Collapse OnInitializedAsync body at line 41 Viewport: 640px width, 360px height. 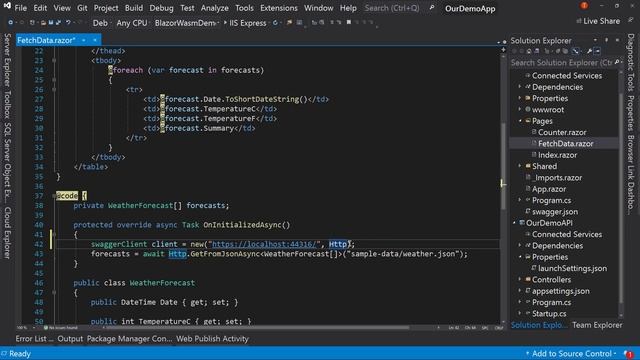point(54,235)
